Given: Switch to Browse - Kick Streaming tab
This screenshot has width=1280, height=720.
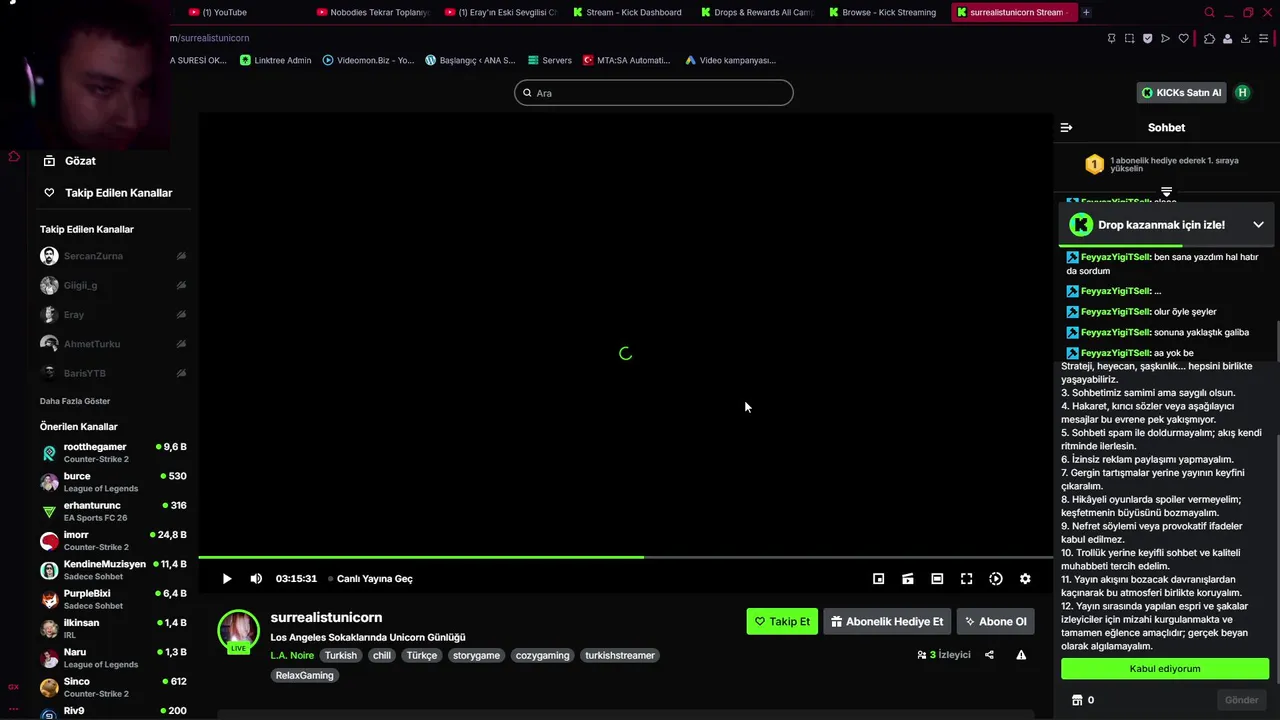Looking at the screenshot, I should (x=884, y=12).
